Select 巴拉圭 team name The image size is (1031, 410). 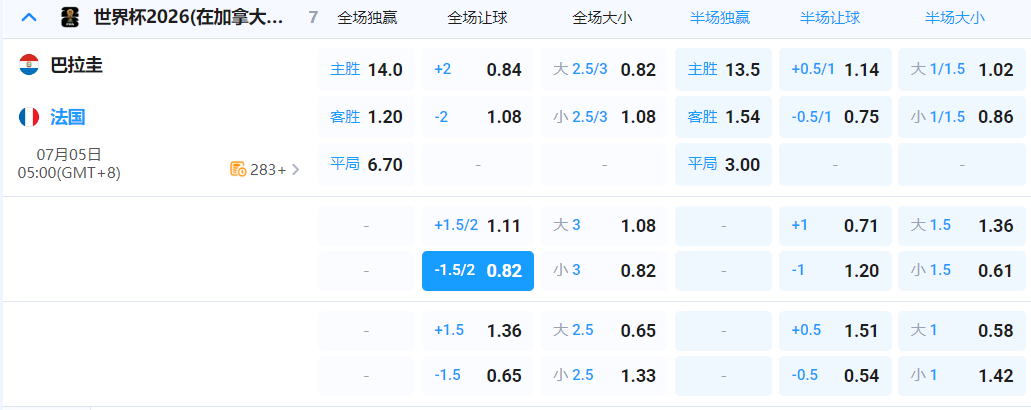(x=77, y=65)
